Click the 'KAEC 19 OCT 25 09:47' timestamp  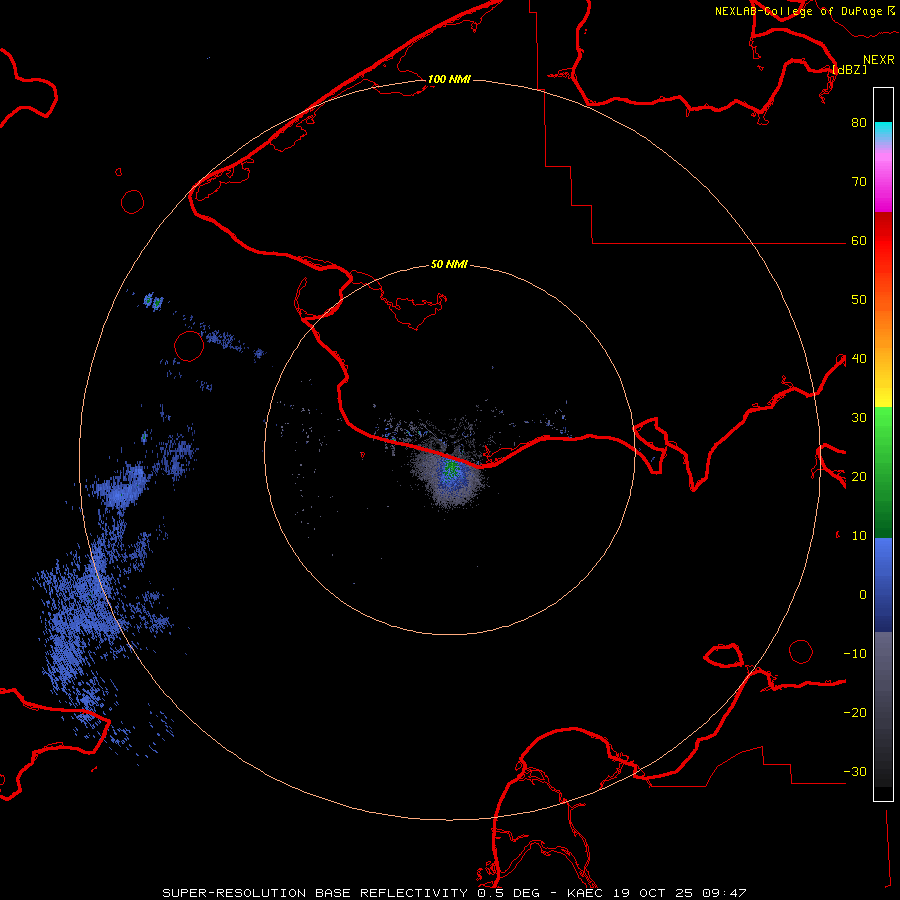click(x=657, y=893)
